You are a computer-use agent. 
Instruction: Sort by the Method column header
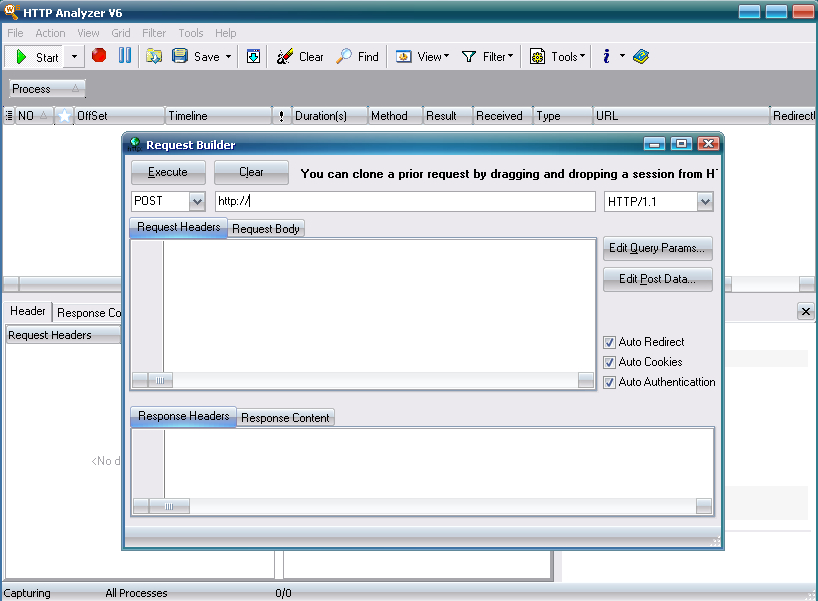click(394, 116)
